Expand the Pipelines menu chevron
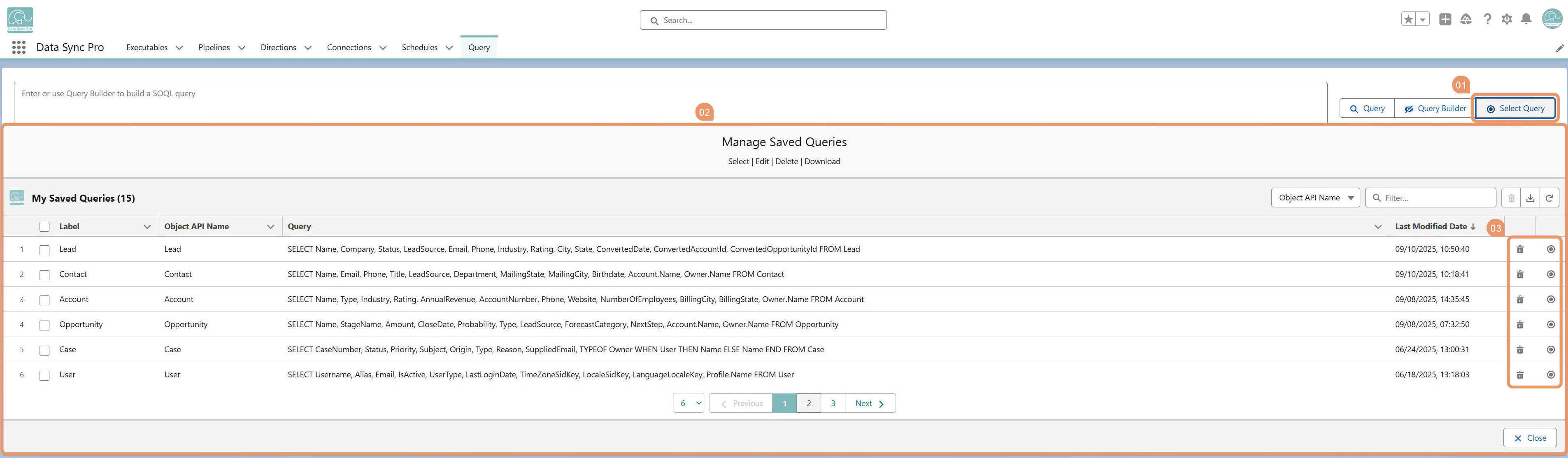 click(x=242, y=47)
